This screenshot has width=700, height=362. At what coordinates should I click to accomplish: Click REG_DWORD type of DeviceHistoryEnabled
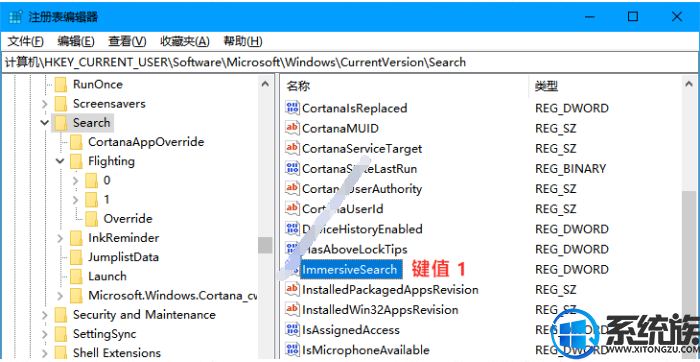(572, 229)
